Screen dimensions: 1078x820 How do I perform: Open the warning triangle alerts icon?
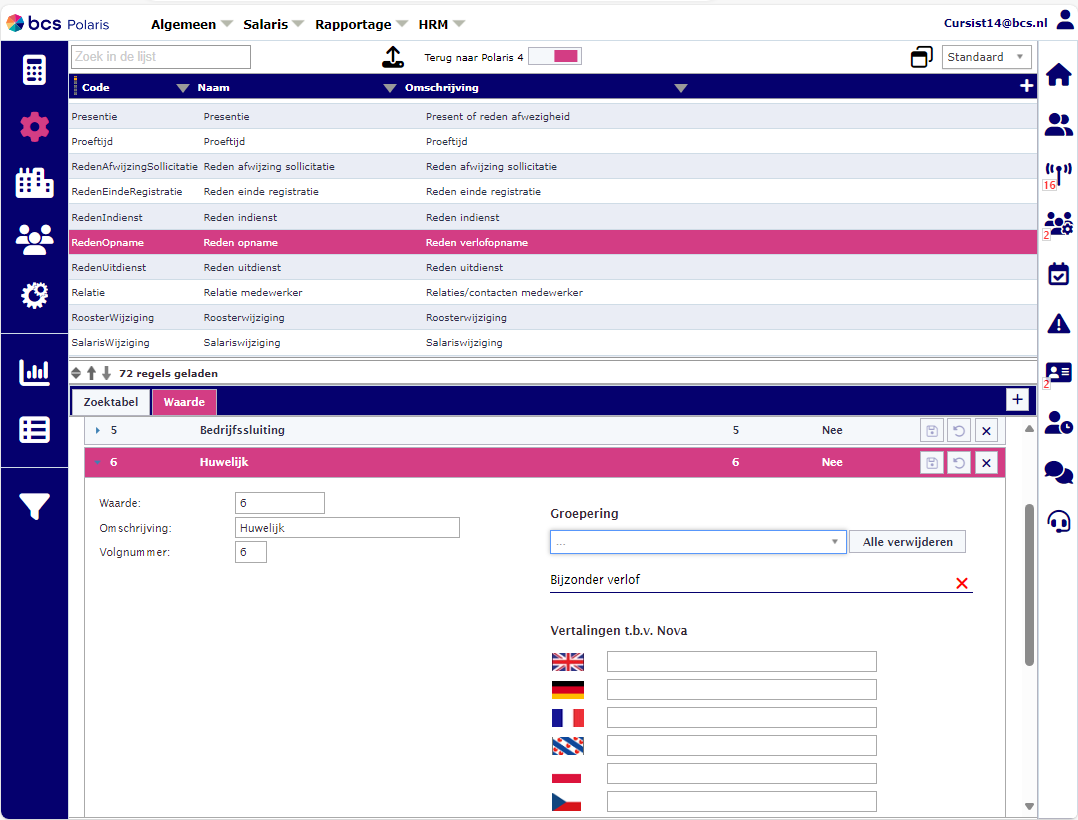click(1059, 323)
